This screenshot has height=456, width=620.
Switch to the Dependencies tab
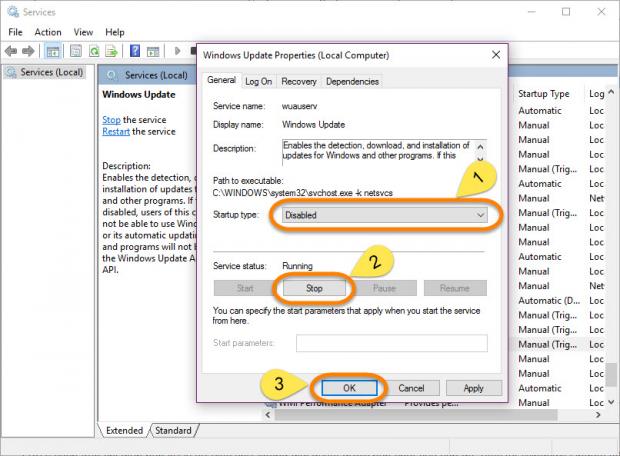(x=352, y=81)
